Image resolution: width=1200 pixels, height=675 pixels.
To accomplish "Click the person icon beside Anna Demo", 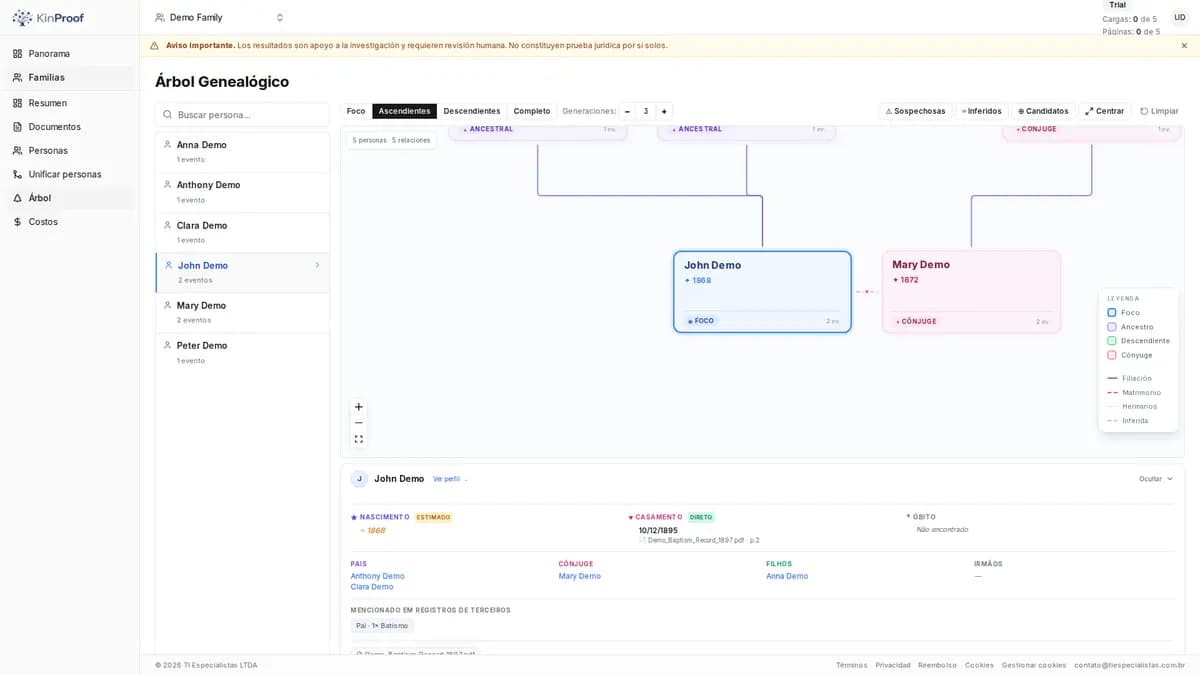I will tap(168, 145).
